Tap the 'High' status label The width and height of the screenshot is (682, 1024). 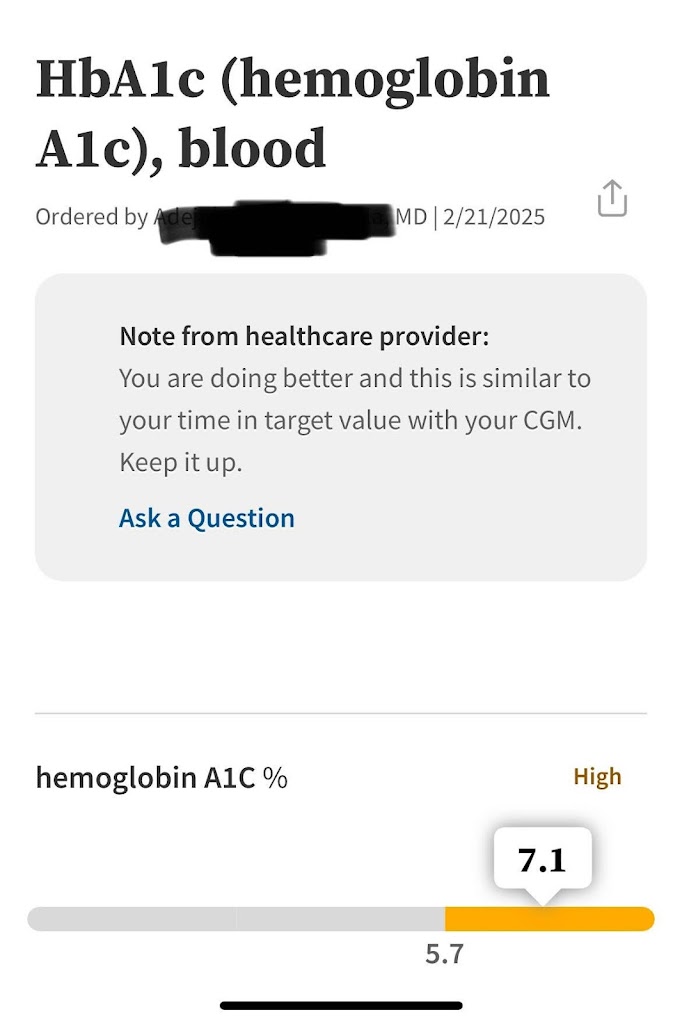click(597, 777)
